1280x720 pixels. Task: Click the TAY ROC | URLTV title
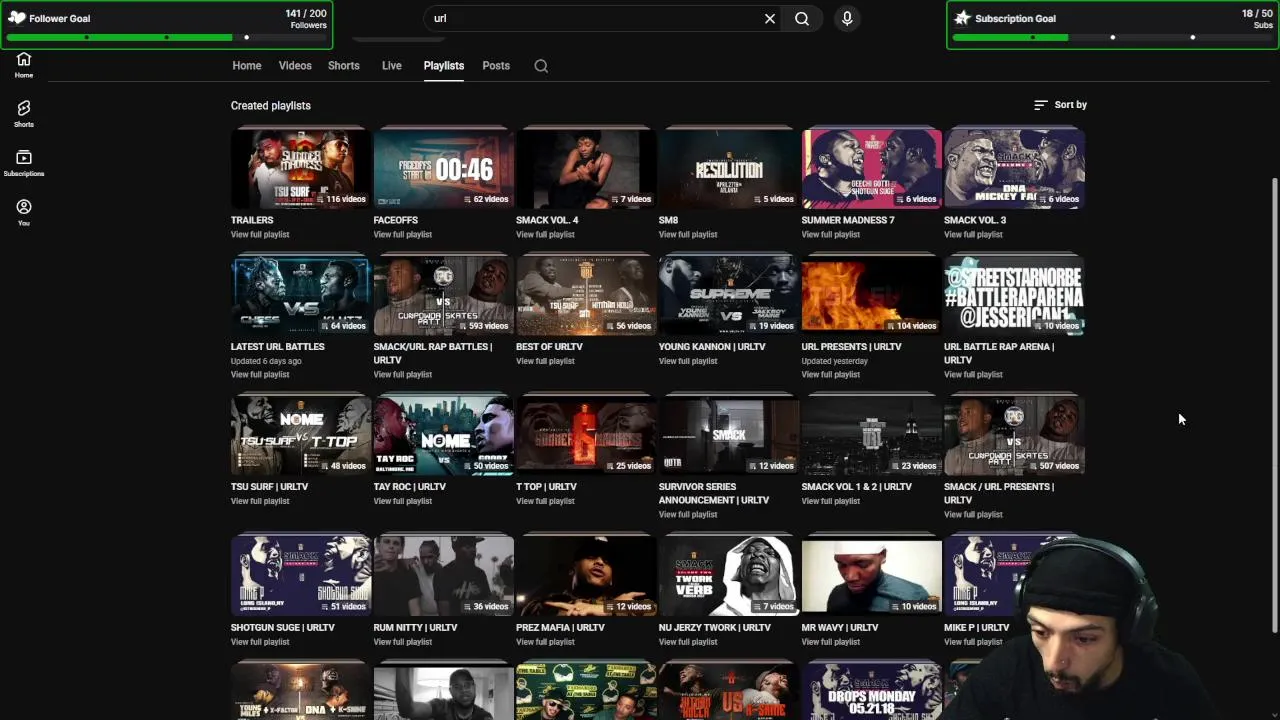[x=410, y=487]
